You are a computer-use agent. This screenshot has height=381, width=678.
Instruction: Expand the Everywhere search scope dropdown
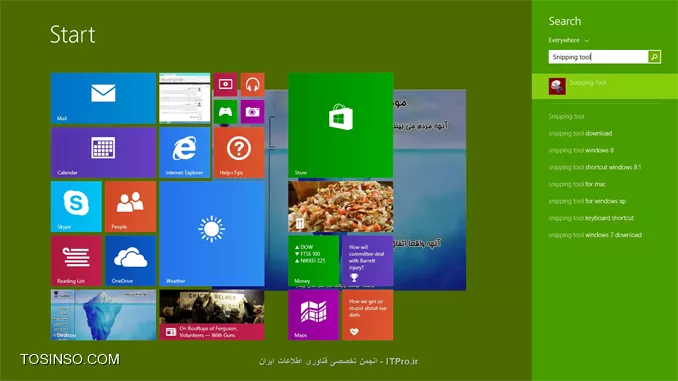click(x=569, y=40)
